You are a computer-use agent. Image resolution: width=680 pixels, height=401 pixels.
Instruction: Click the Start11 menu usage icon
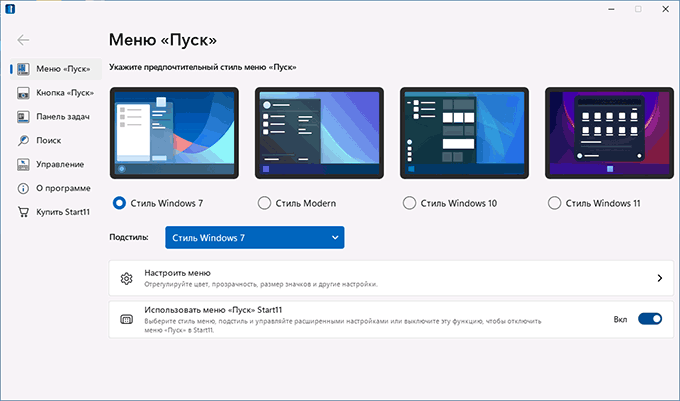(126, 319)
